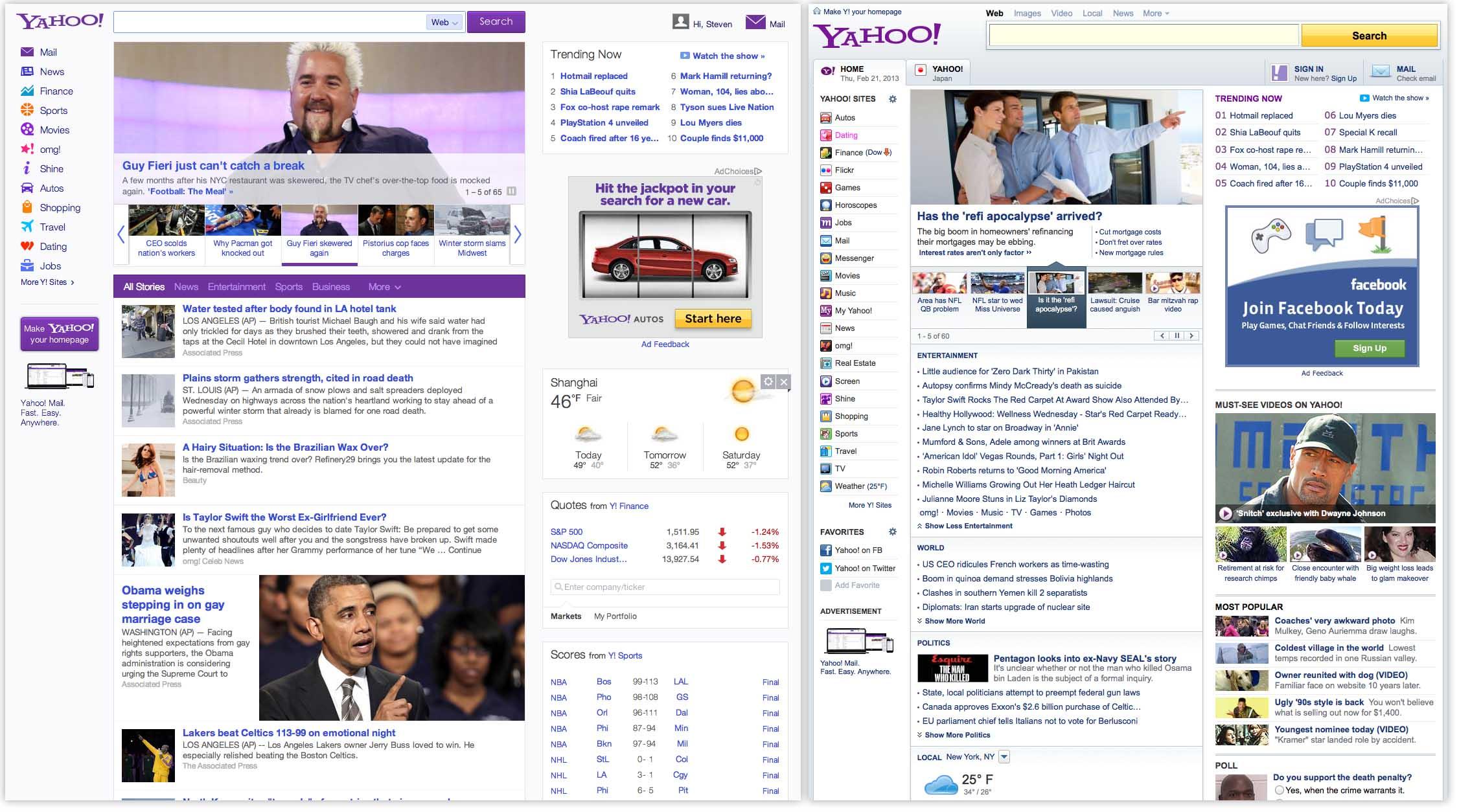Click the yellow Search button
This screenshot has height=812, width=1459.
1368,36
